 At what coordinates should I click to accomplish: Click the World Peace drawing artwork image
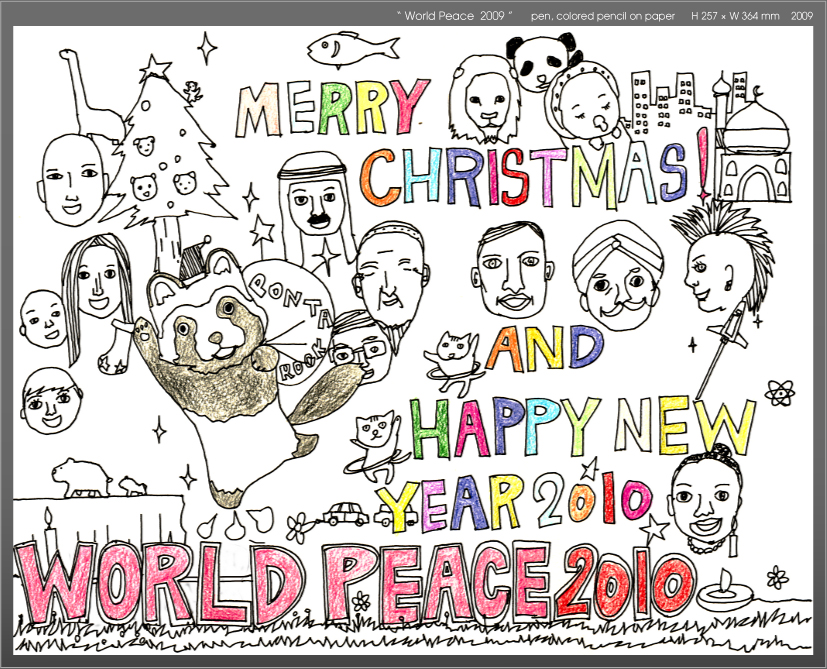click(413, 341)
